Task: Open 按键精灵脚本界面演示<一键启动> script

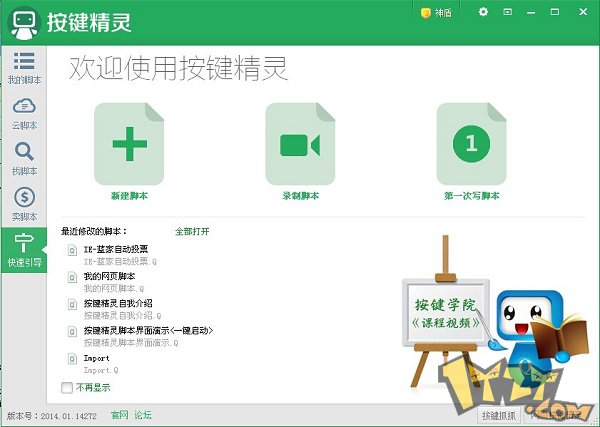Action: pos(148,331)
